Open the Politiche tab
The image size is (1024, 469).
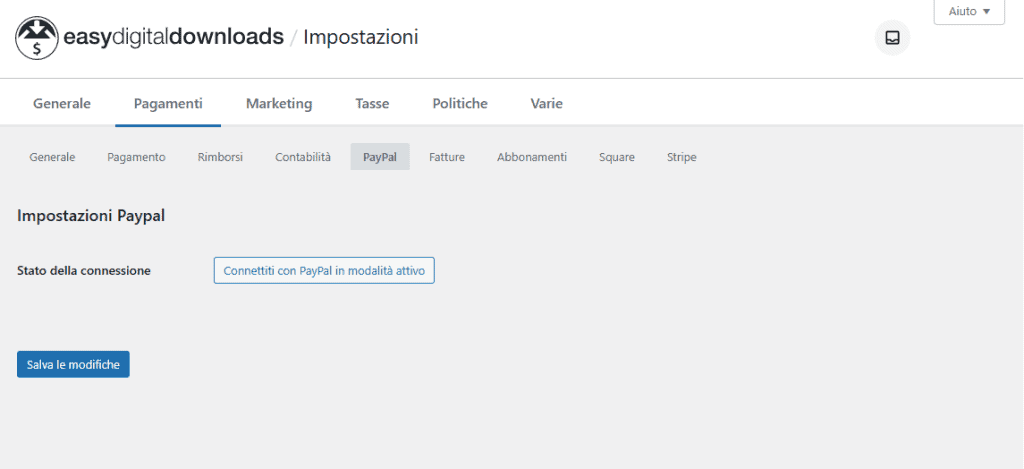coord(460,103)
